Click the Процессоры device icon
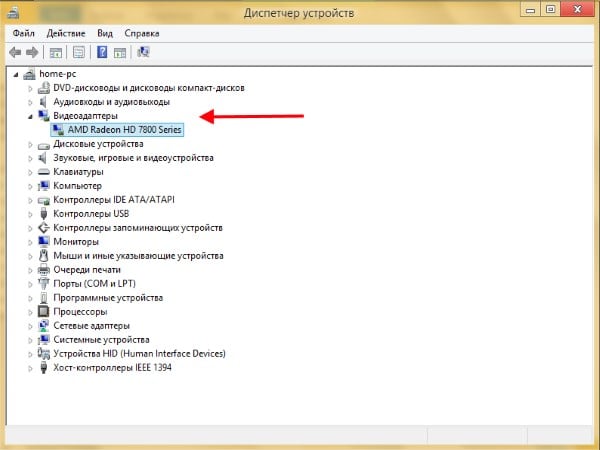The height and width of the screenshot is (450, 600). tap(44, 311)
